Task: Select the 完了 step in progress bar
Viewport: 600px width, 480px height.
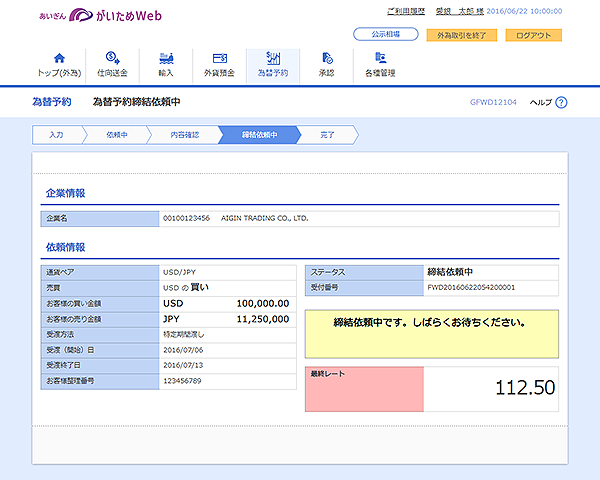Action: click(x=327, y=135)
